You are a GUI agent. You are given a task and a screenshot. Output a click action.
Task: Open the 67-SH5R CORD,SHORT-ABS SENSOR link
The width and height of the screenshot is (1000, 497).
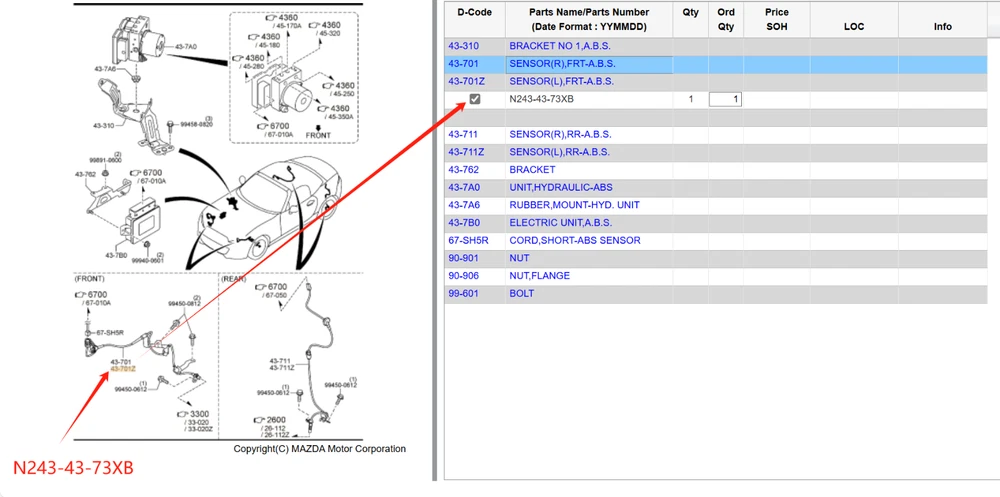[574, 240]
